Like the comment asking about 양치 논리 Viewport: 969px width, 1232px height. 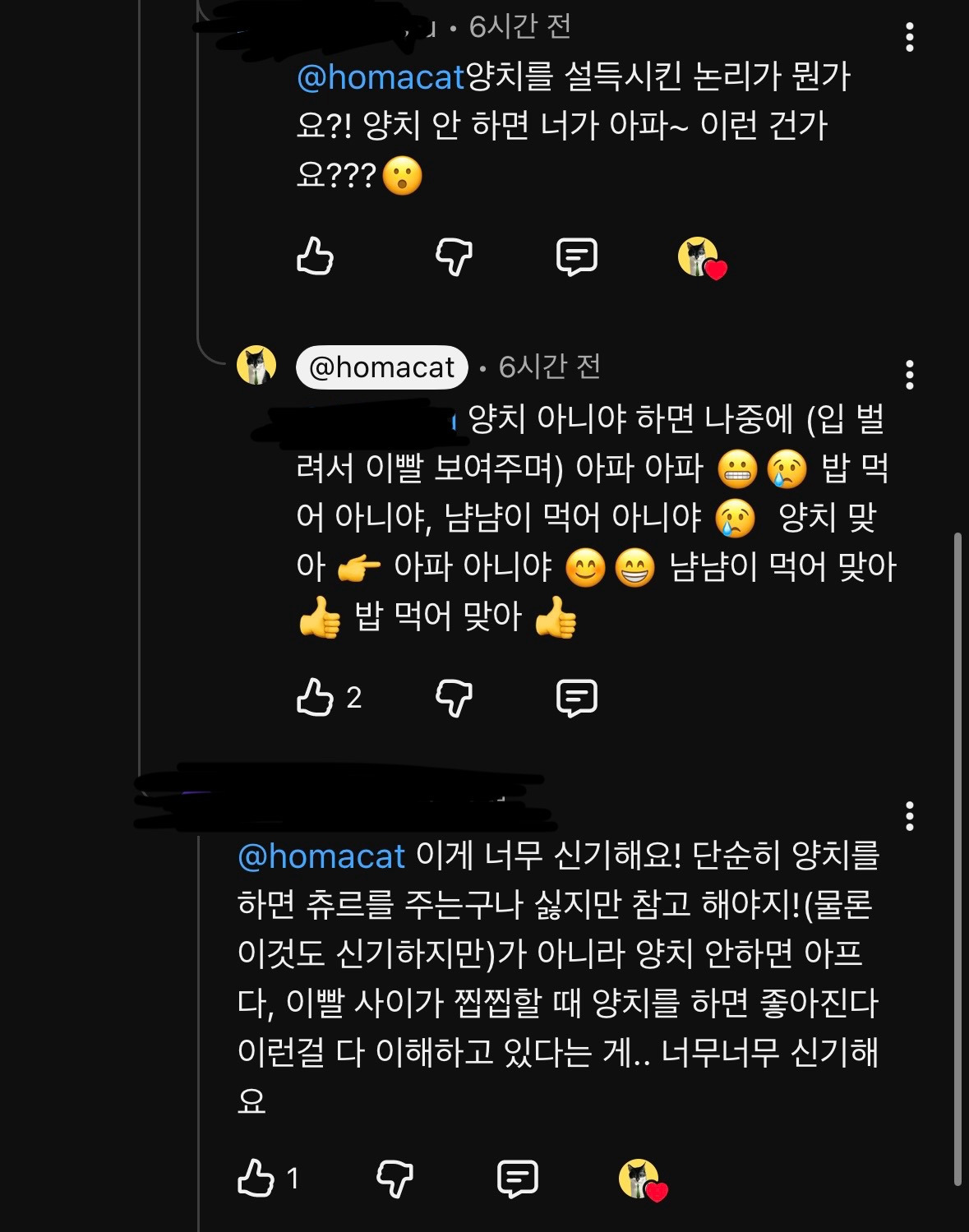pyautogui.click(x=315, y=256)
